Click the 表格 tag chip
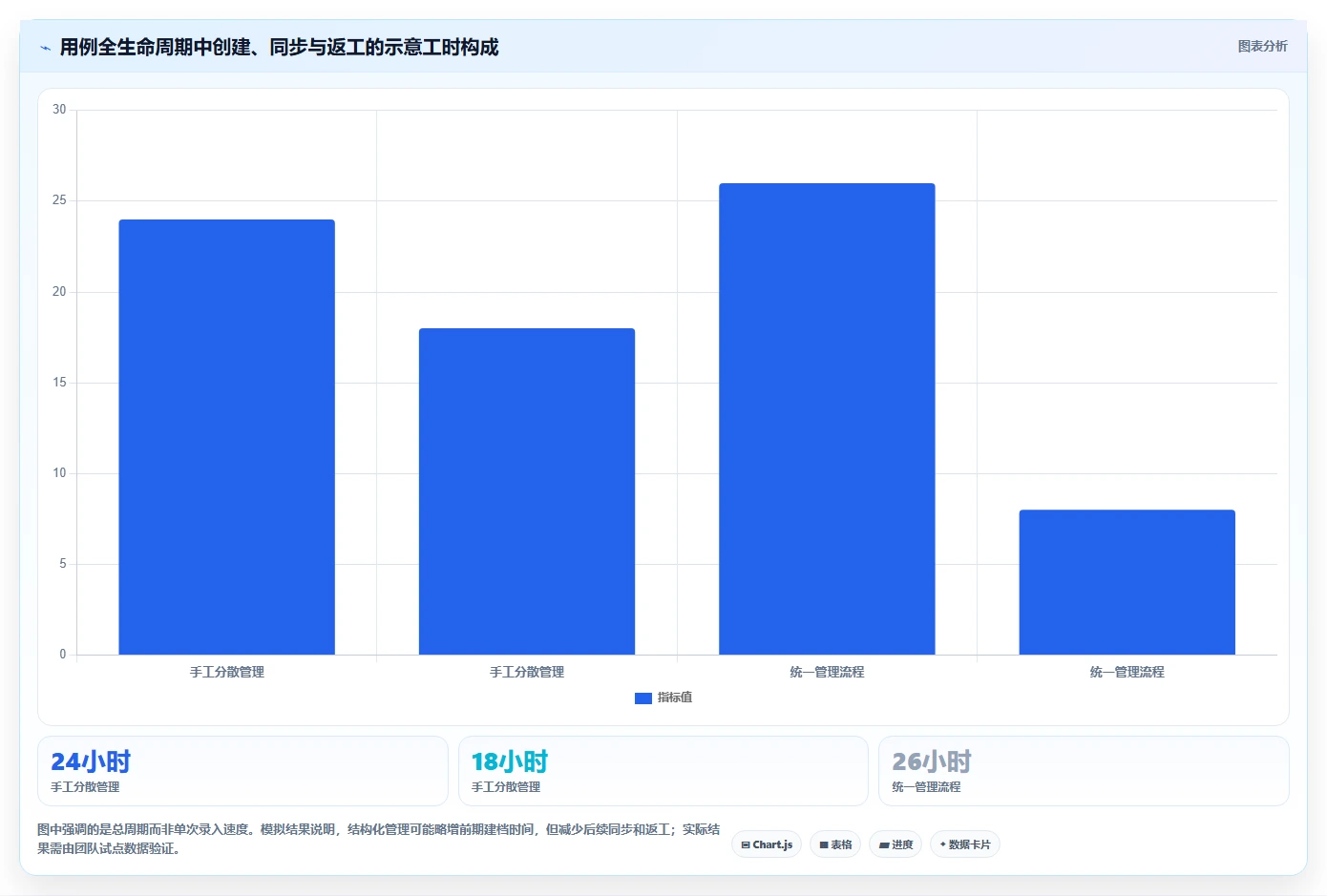Screen dimensions: 1327x896 (835, 844)
